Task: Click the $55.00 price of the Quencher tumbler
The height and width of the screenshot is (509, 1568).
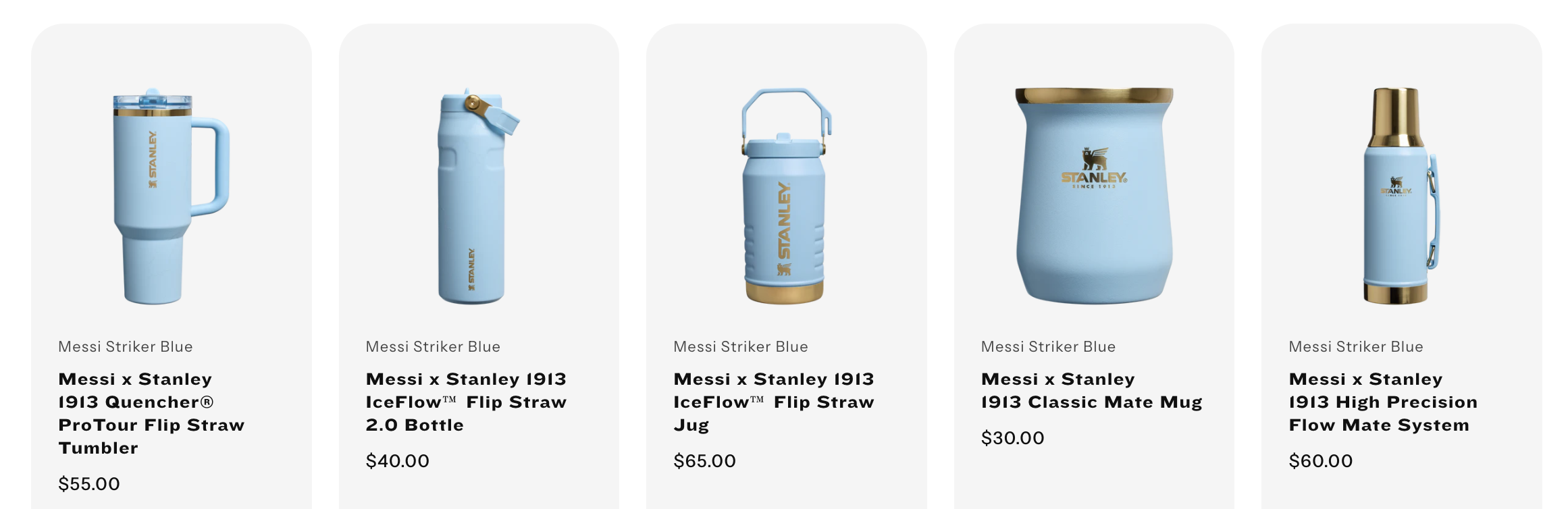Action: tap(89, 483)
